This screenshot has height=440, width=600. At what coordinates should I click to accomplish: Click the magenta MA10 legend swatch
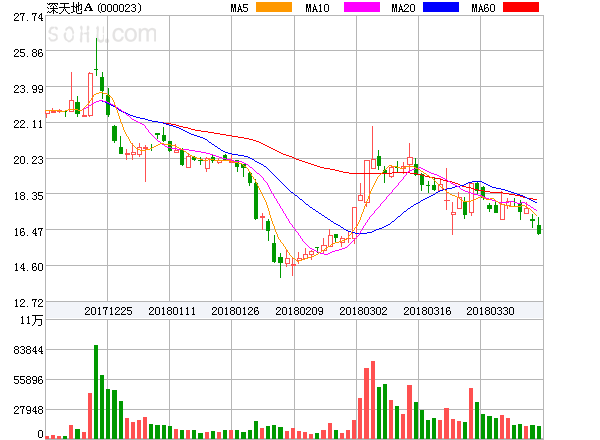pyautogui.click(x=362, y=7)
